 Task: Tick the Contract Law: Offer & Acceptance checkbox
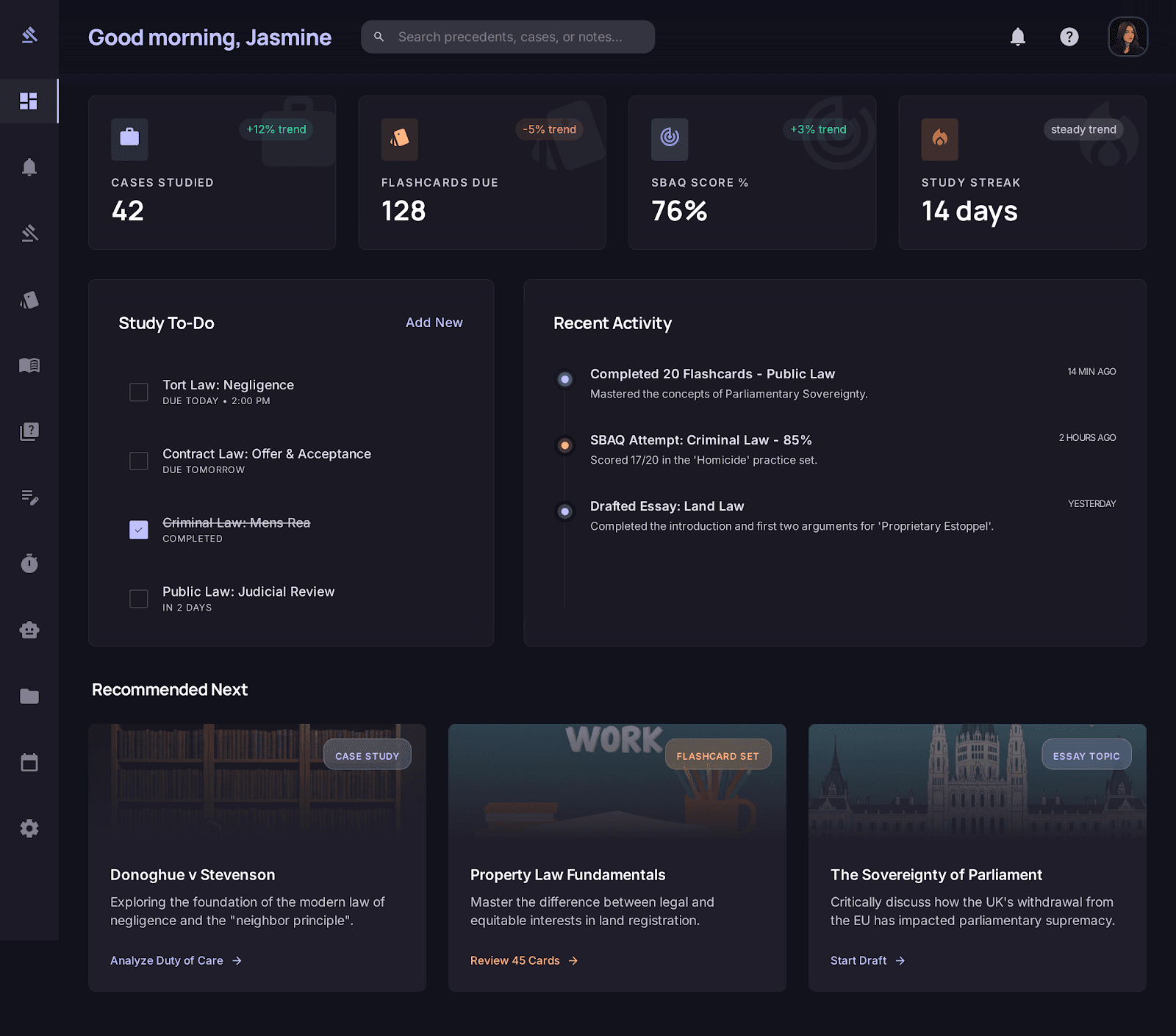(x=138, y=461)
